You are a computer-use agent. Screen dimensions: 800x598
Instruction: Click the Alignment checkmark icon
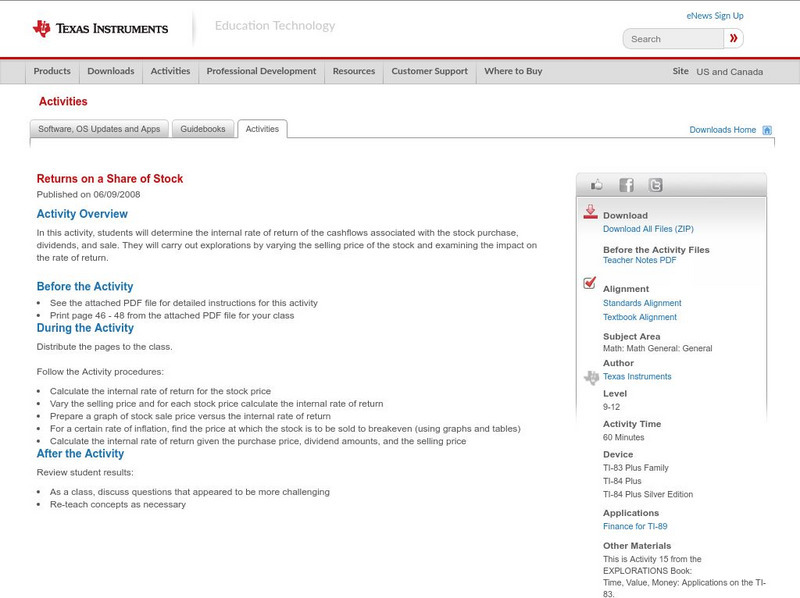590,283
